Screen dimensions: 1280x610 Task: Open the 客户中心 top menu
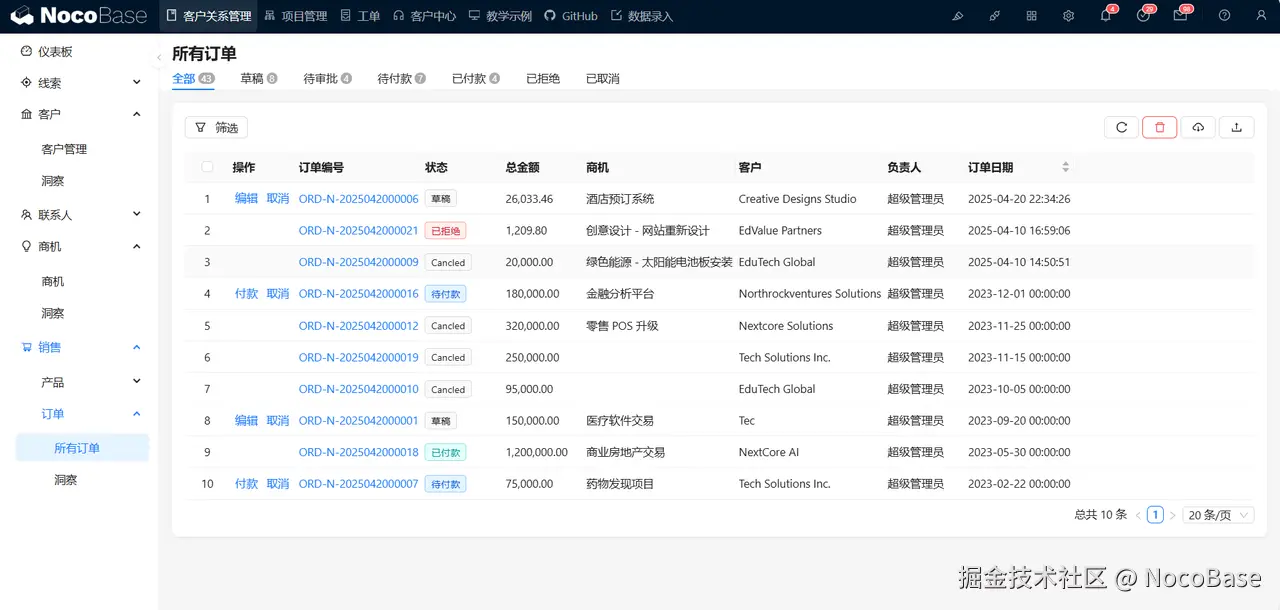tap(424, 16)
